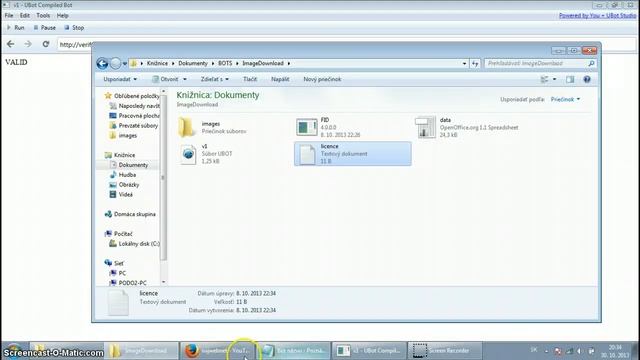Go forward in the UBot browser
The height and width of the screenshot is (360, 640).
pyautogui.click(x=28, y=44)
